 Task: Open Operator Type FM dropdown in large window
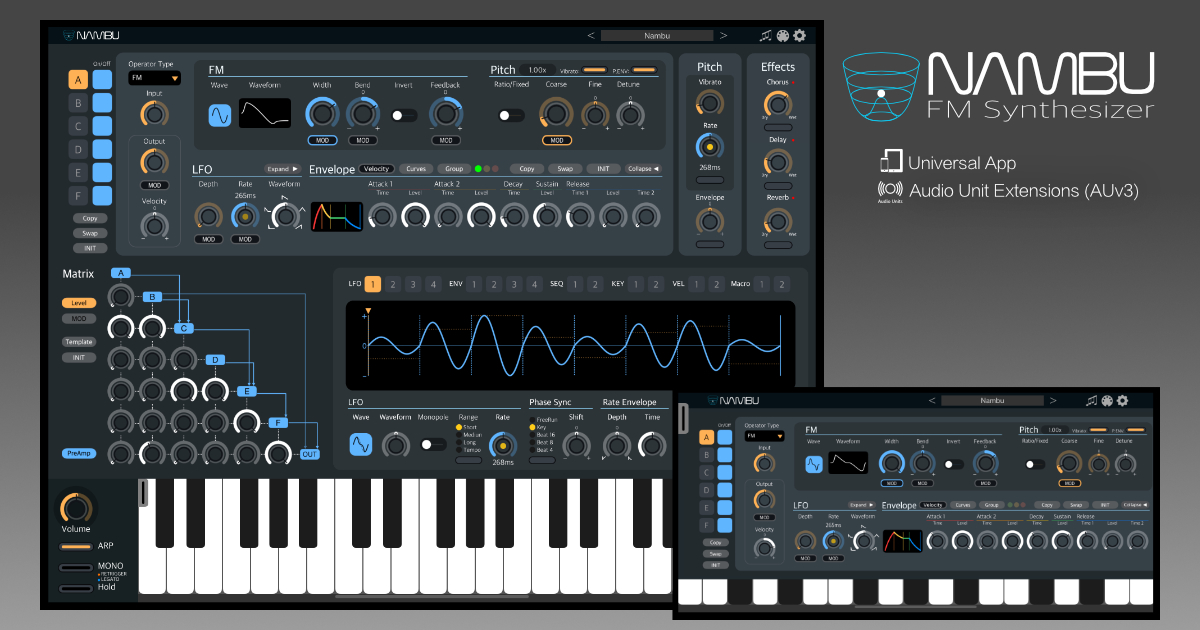[154, 77]
